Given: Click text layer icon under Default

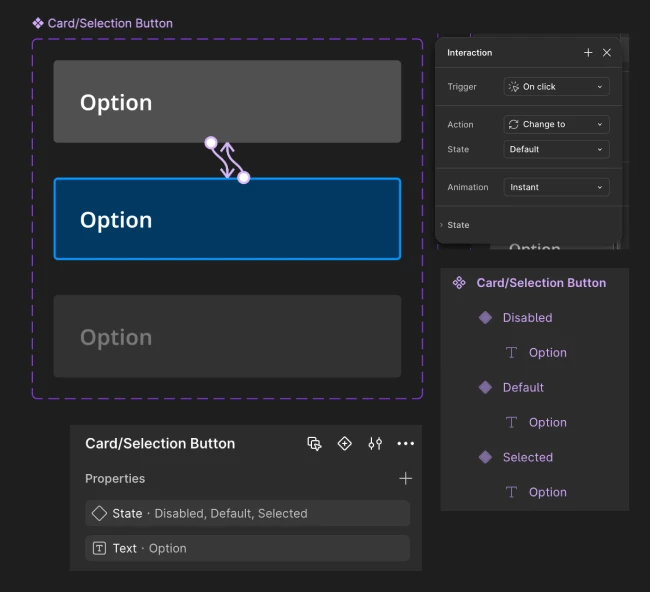Looking at the screenshot, I should 511,422.
